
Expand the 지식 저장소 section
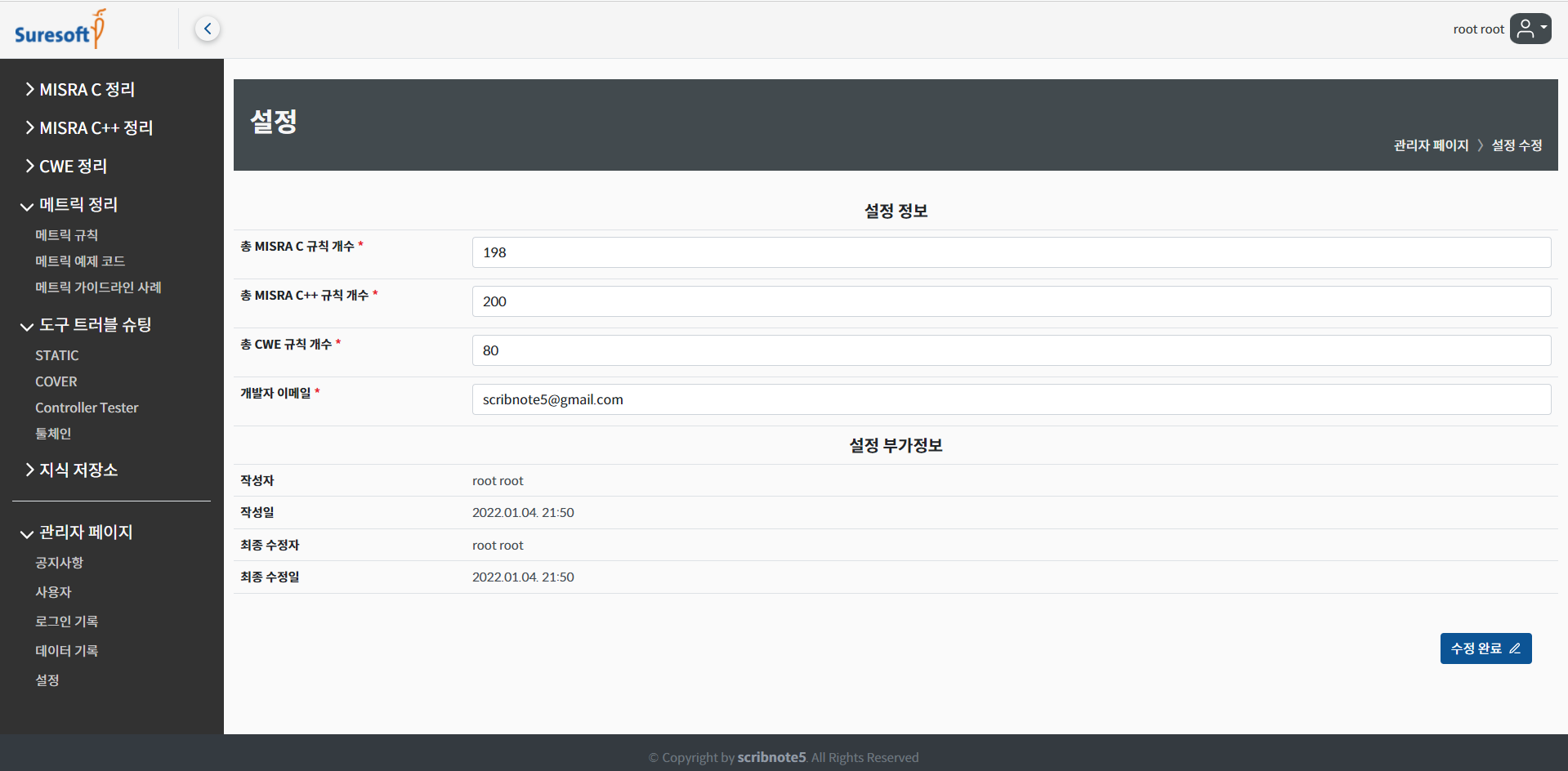[x=72, y=470]
